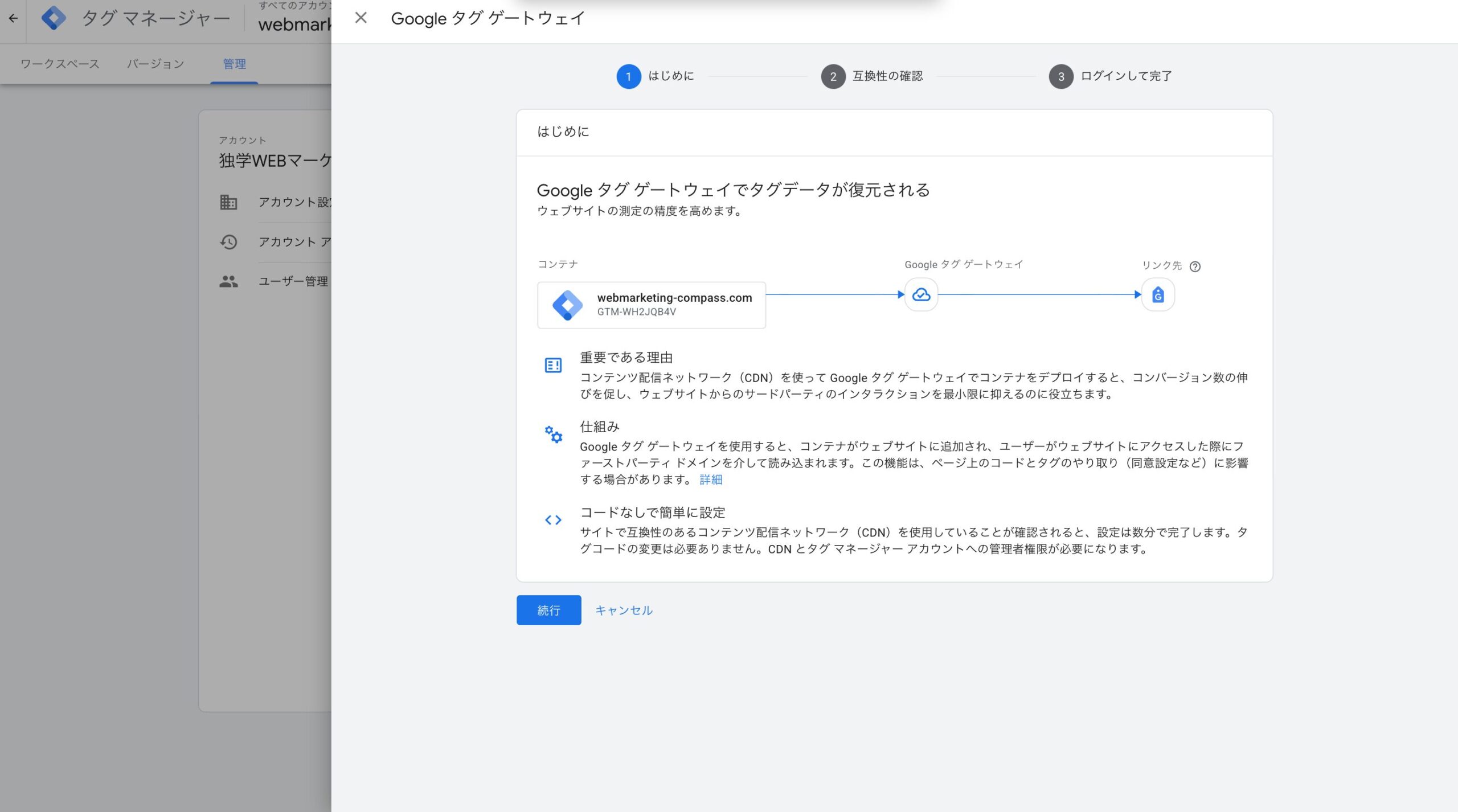Click the Google タグ ゲートウェイ cloud icon
The width and height of the screenshot is (1458, 812).
pos(922,294)
